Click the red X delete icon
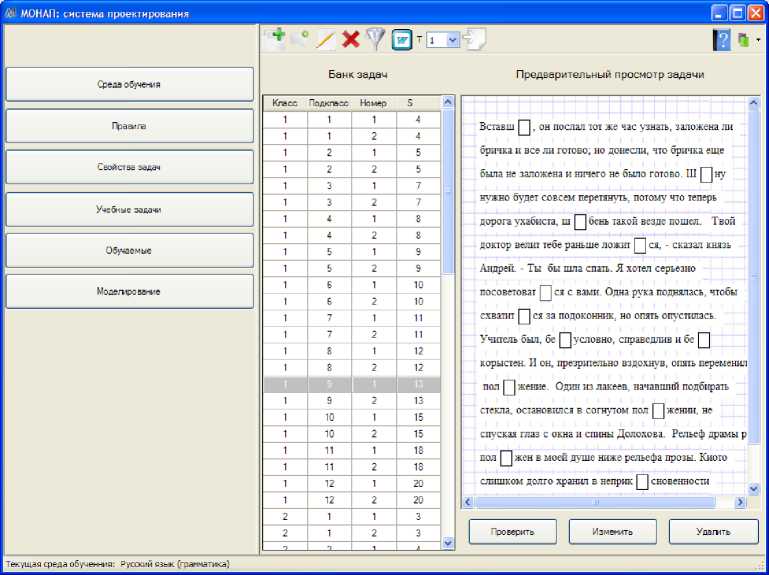 coord(351,39)
